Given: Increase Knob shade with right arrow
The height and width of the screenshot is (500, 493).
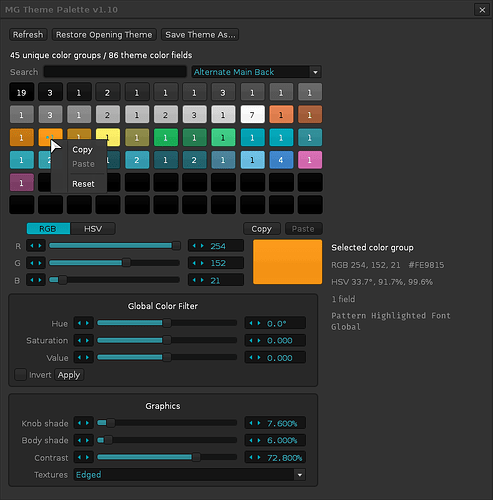Looking at the screenshot, I should coord(87,423).
